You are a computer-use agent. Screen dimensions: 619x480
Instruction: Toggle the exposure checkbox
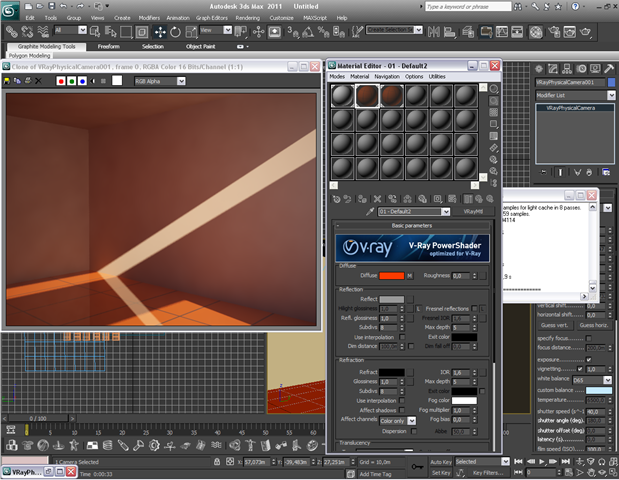click(x=589, y=360)
